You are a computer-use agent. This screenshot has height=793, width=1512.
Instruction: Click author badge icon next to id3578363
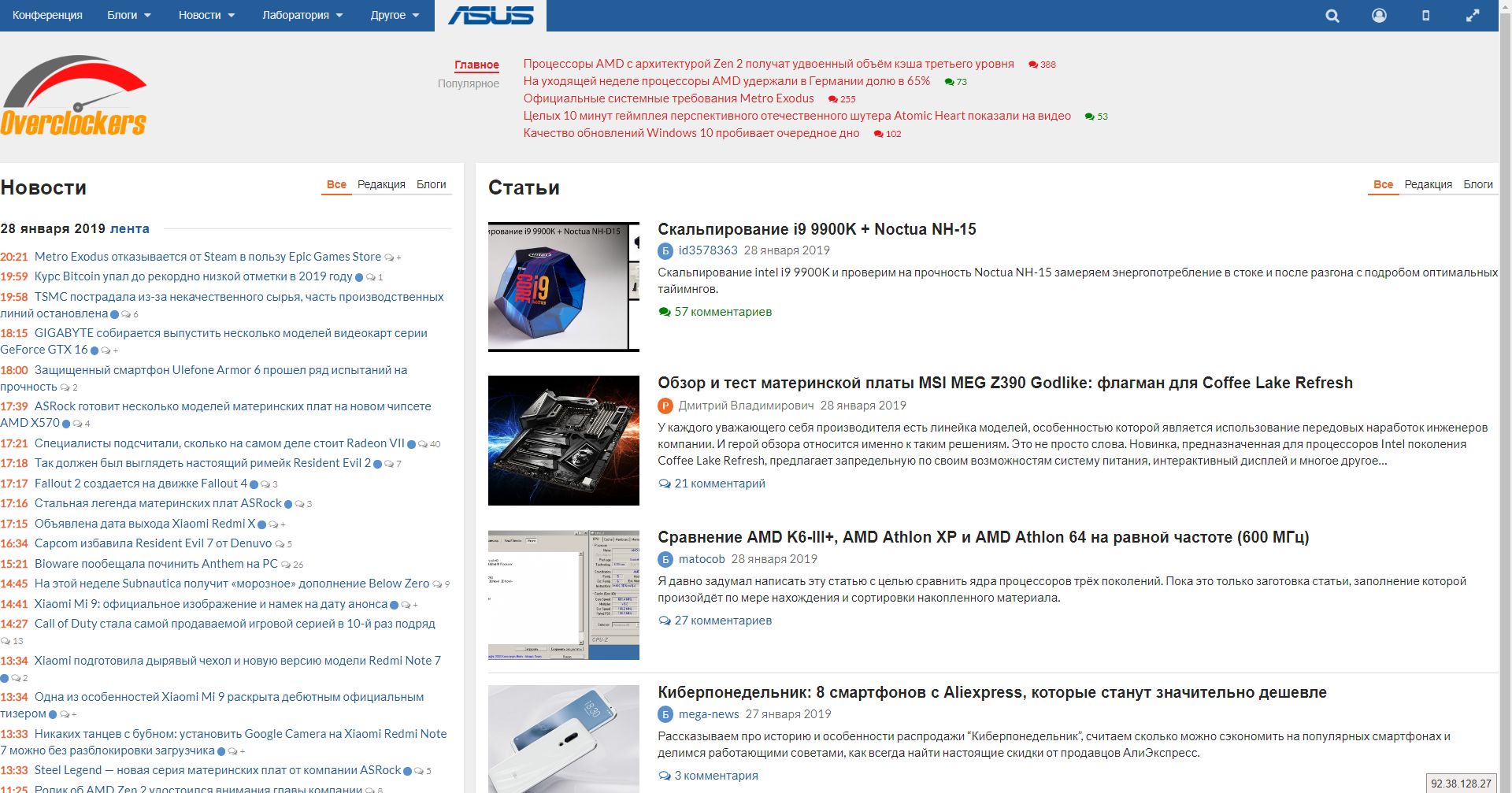[x=665, y=251]
